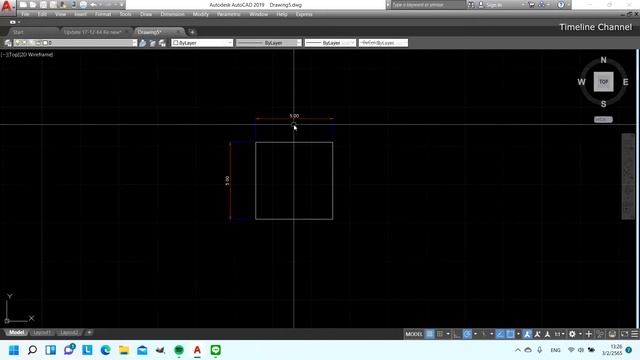Image resolution: width=640 pixels, height=360 pixels.
Task: Click the New drawing quick access icon
Action: [x=23, y=5]
